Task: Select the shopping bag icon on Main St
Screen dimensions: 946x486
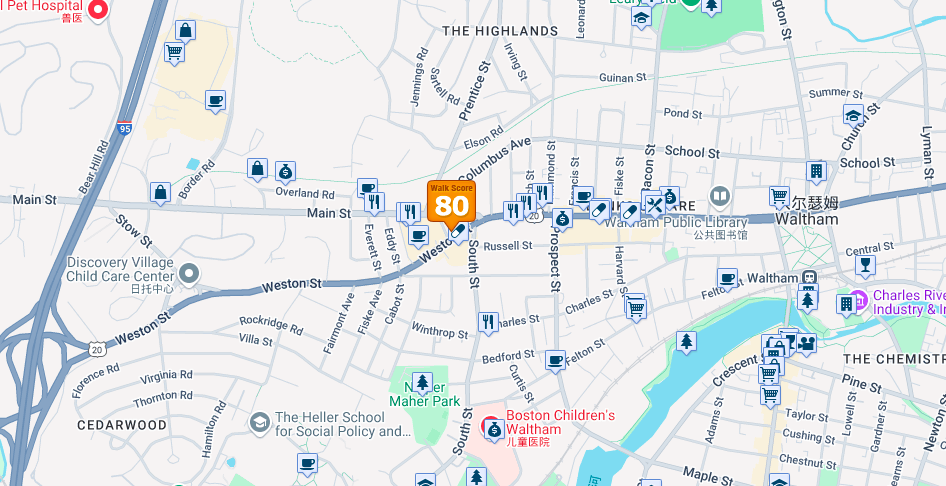Action: tap(160, 193)
